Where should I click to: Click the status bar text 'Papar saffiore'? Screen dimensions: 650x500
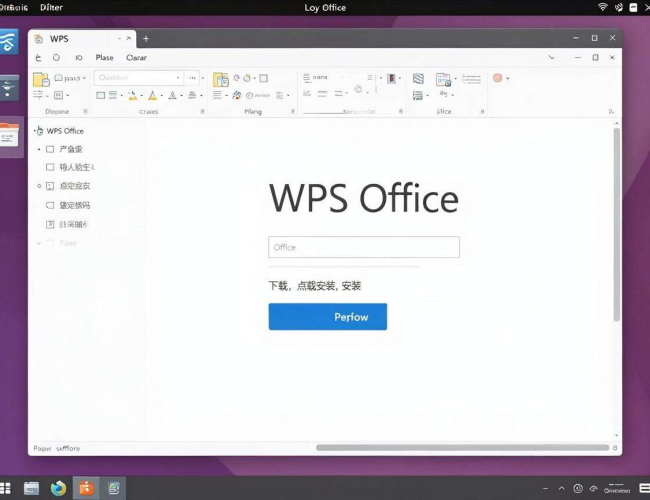(57, 448)
